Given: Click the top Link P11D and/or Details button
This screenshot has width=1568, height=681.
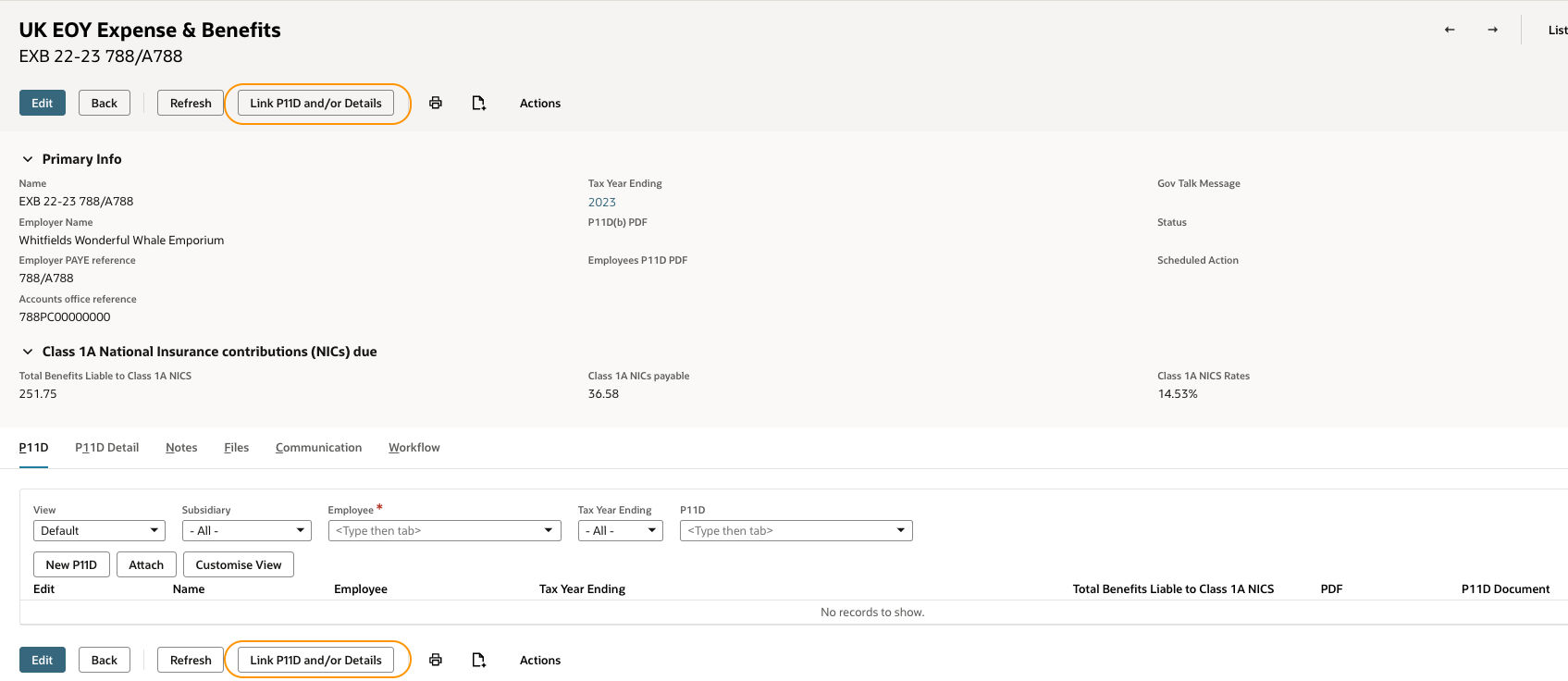Looking at the screenshot, I should pyautogui.click(x=315, y=103).
